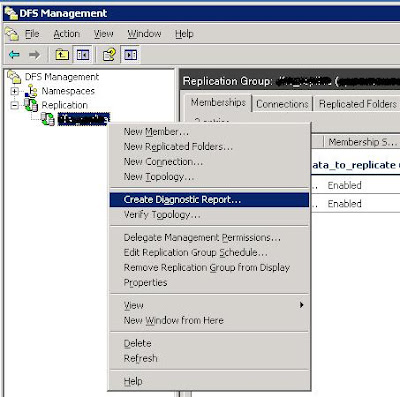This screenshot has width=400, height=397.
Task: Choose New Connection... option
Action: 209,162
